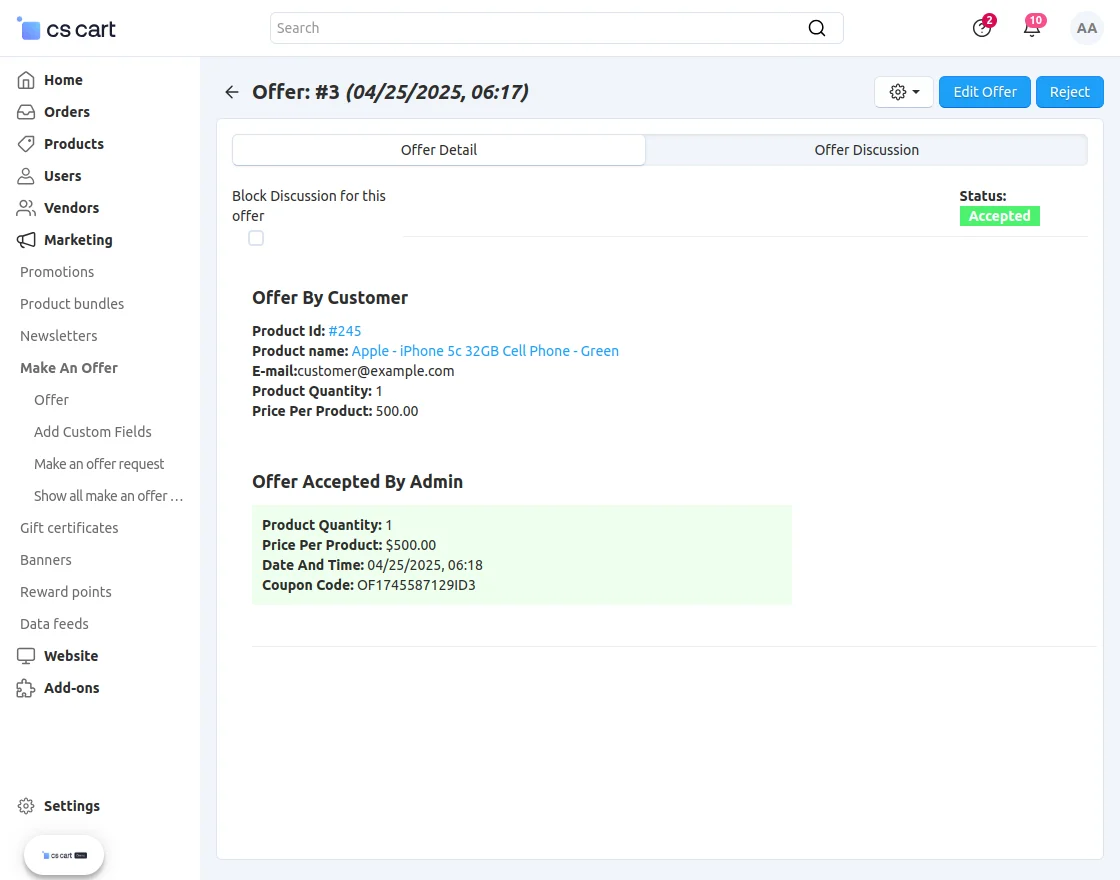This screenshot has height=880, width=1120.
Task: Open the Apple iPhone 5c product link
Action: tap(485, 351)
